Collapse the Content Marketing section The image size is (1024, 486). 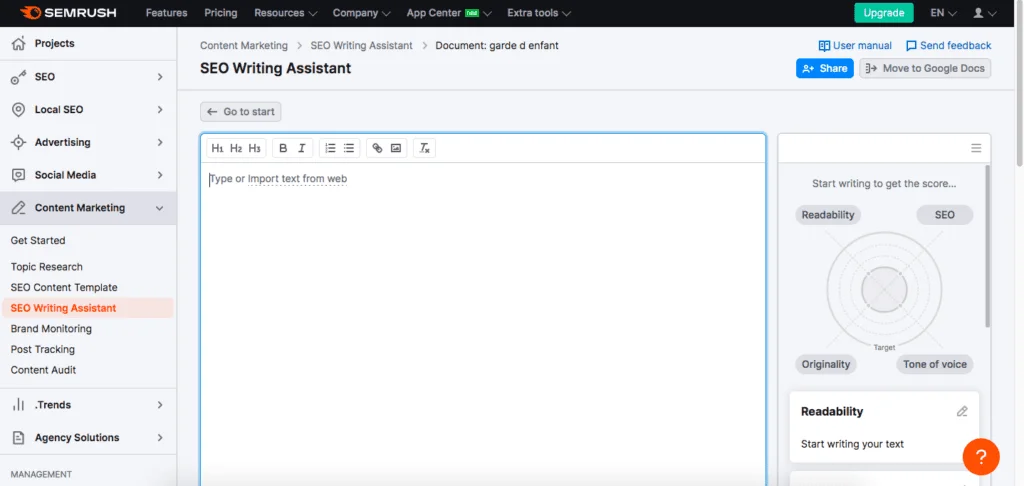(x=160, y=208)
